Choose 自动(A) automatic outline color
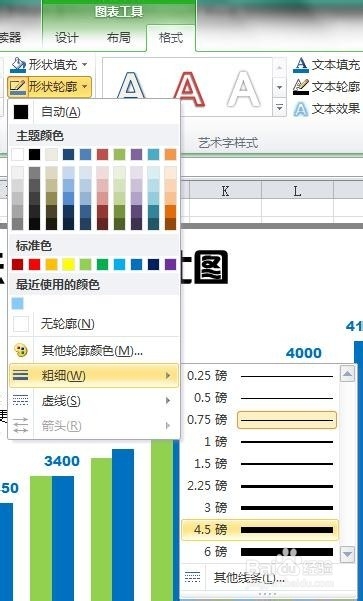Screen dimensions: 363x601 pyautogui.click(x=94, y=112)
